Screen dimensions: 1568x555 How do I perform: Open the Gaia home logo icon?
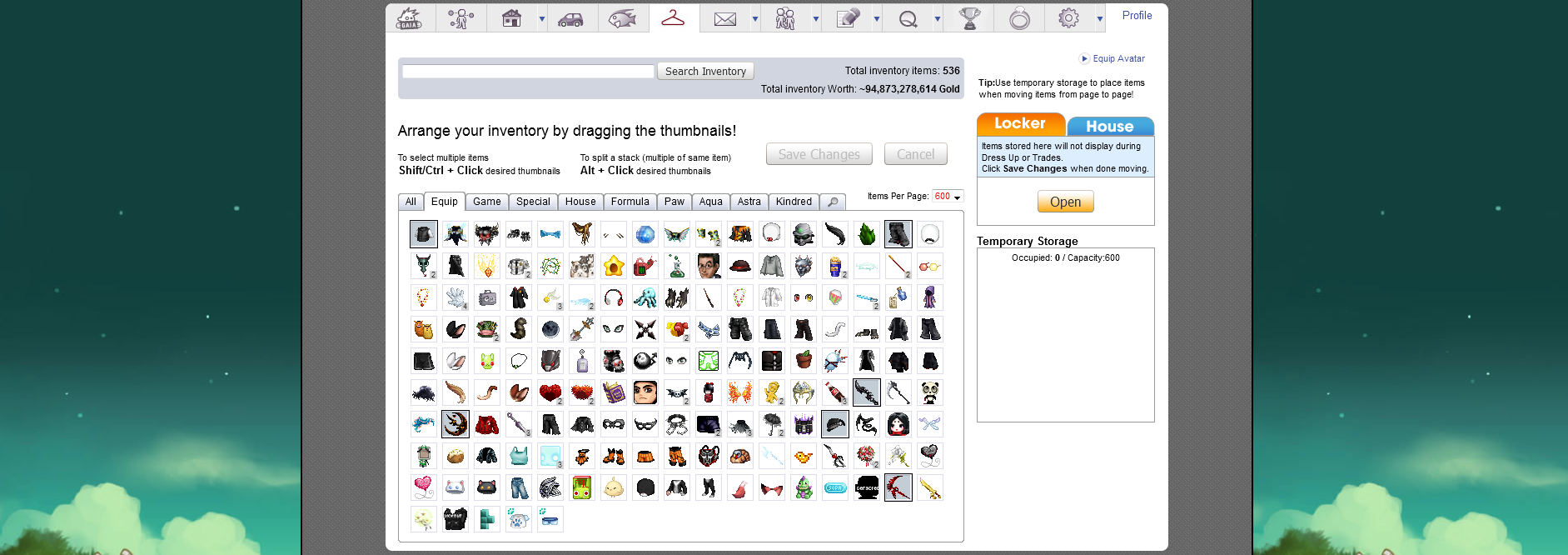410,18
